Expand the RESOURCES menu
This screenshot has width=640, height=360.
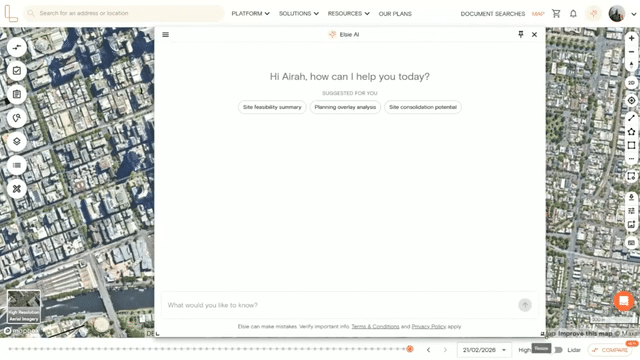(x=348, y=13)
